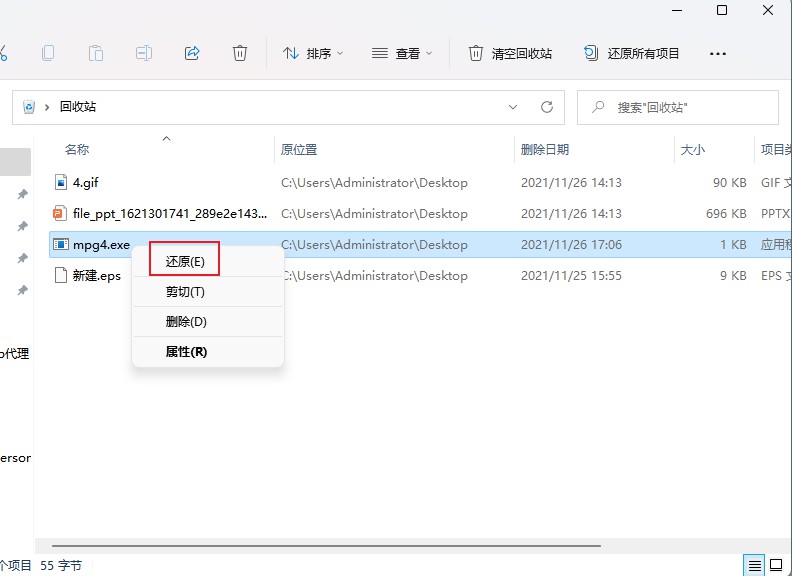Click the first pin icon in the sidebar

pos(22,194)
